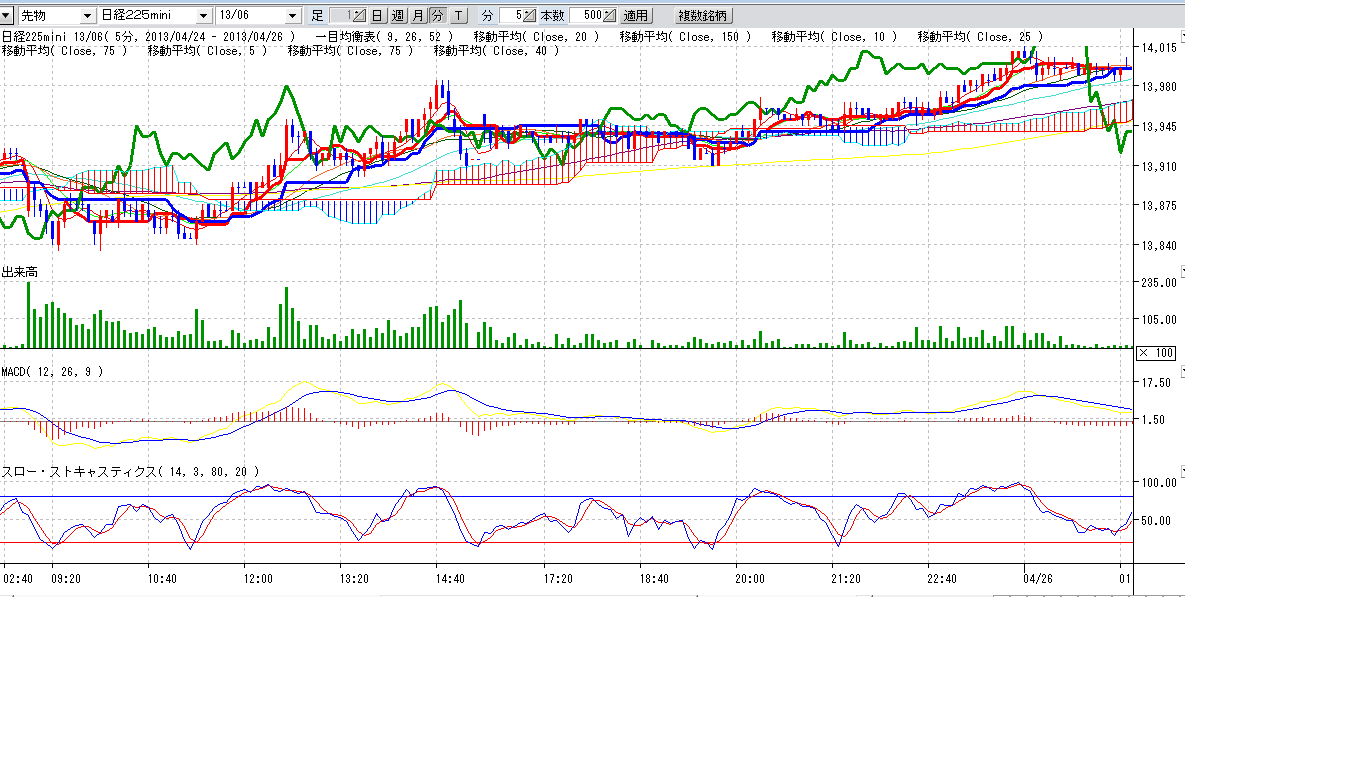This screenshot has height=768, width=1366.
Task: Select the 月 (monthly) timeframe button
Action: click(418, 16)
